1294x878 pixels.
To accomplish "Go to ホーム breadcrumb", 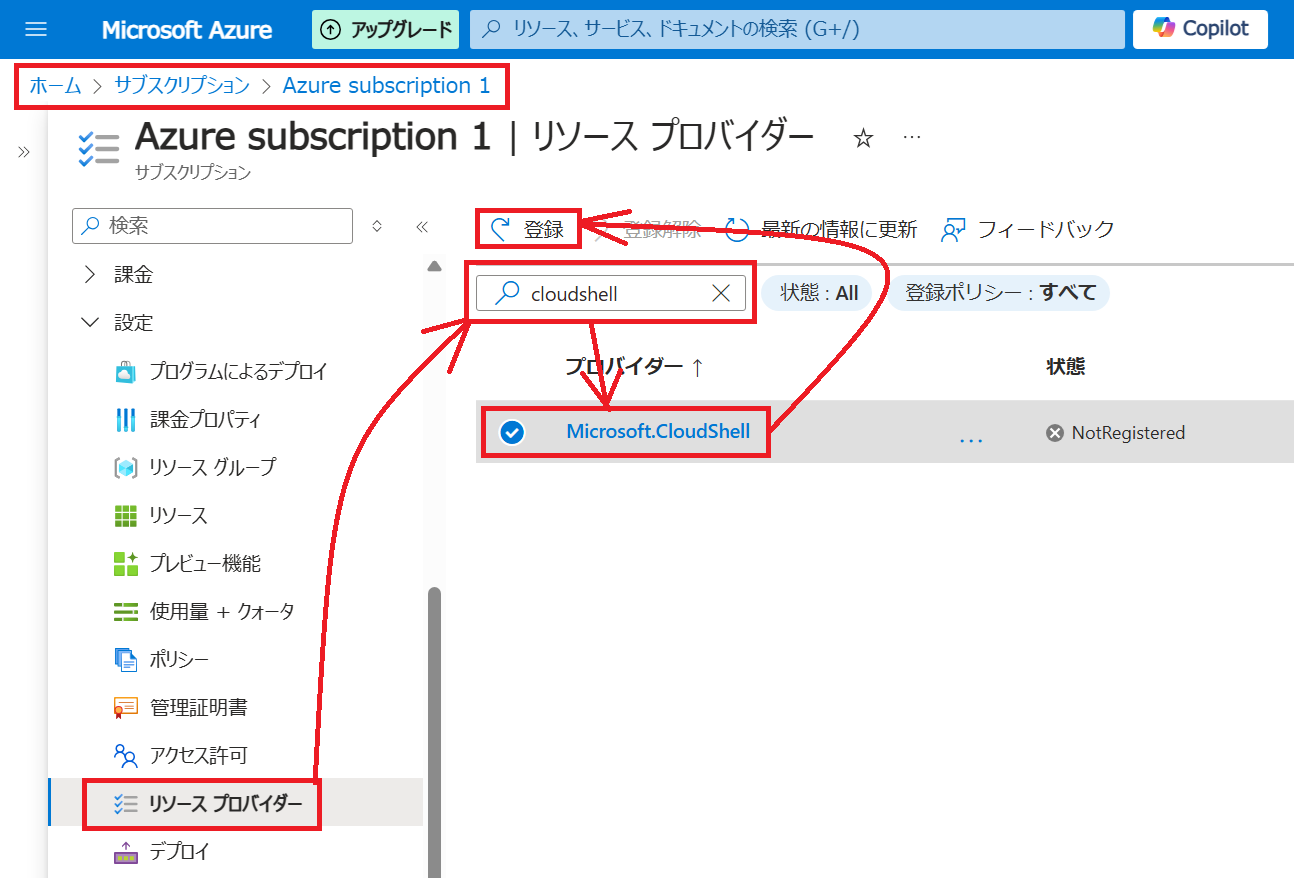I will tap(55, 86).
